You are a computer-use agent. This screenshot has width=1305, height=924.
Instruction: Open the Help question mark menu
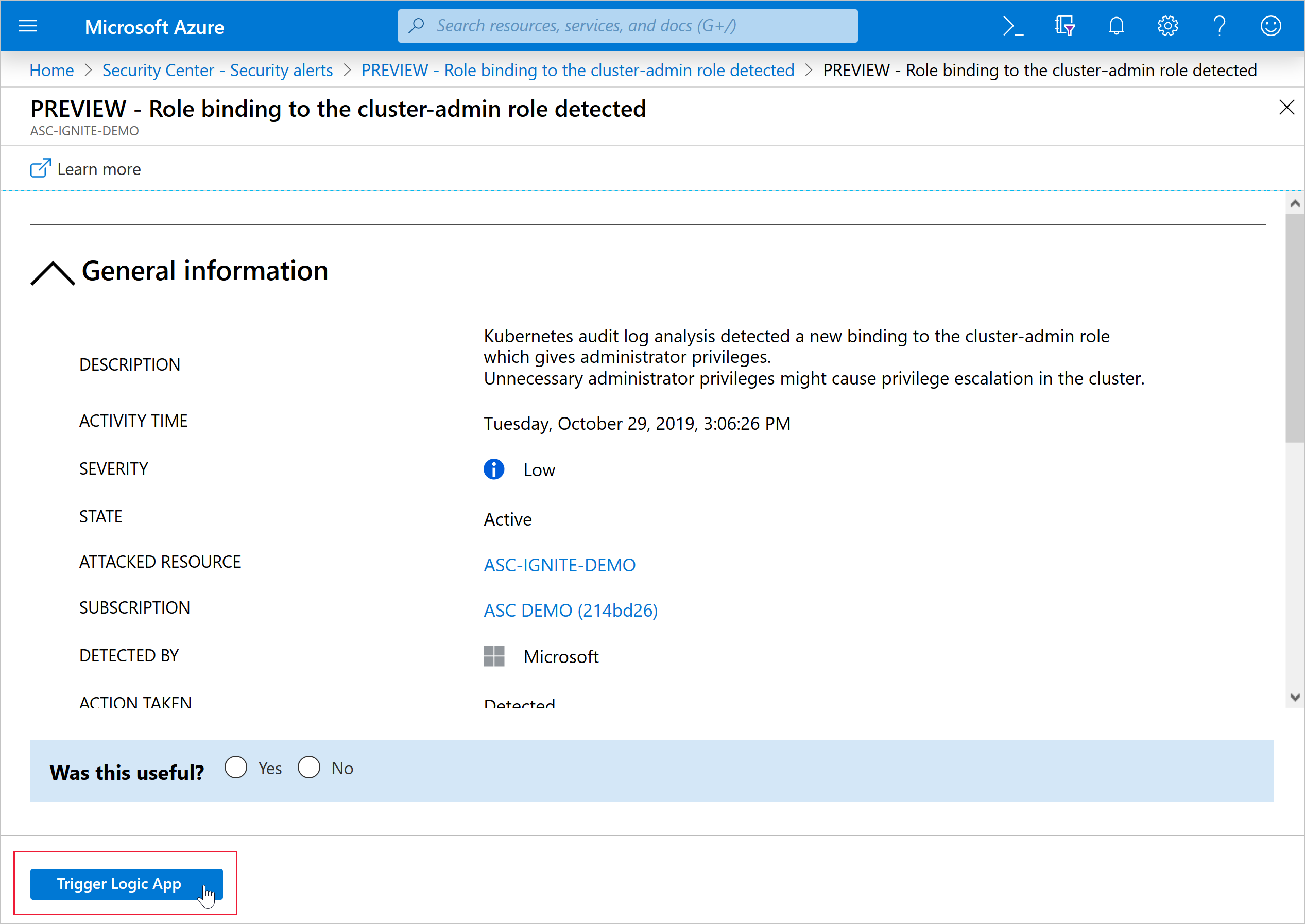1218,26
